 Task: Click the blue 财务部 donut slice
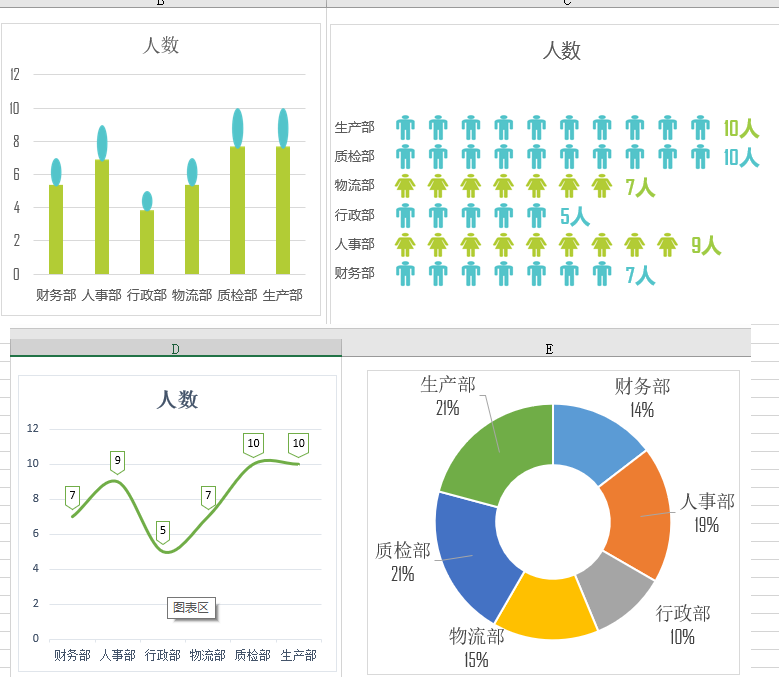[594, 440]
